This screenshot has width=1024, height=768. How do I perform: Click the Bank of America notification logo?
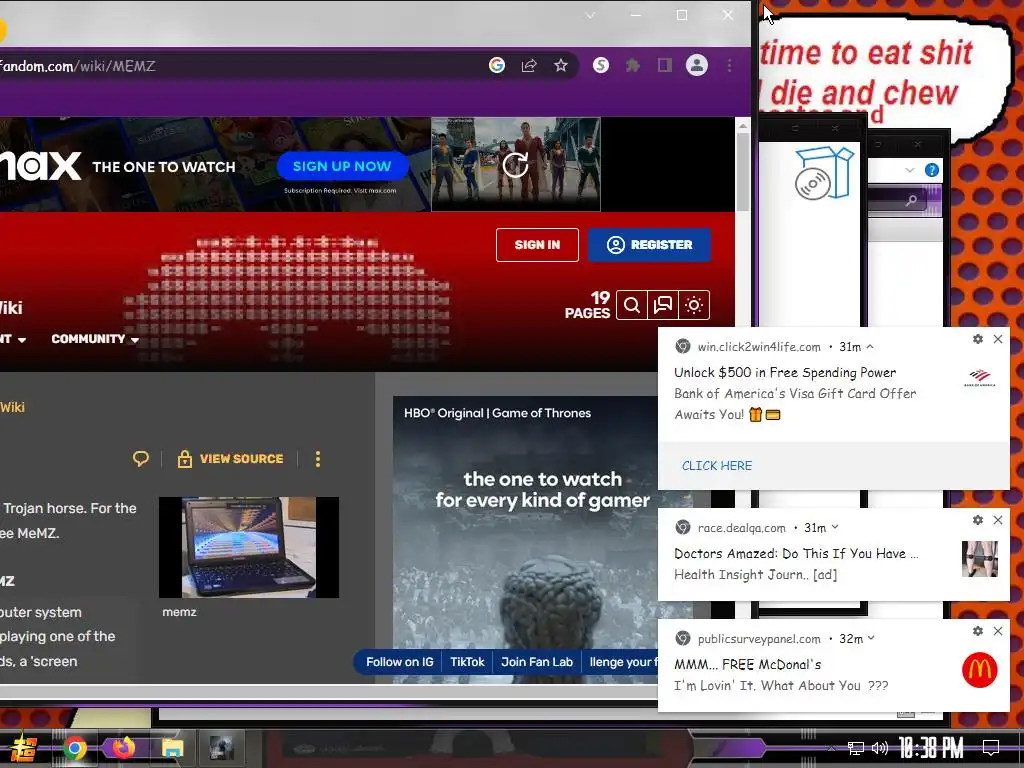pos(980,378)
